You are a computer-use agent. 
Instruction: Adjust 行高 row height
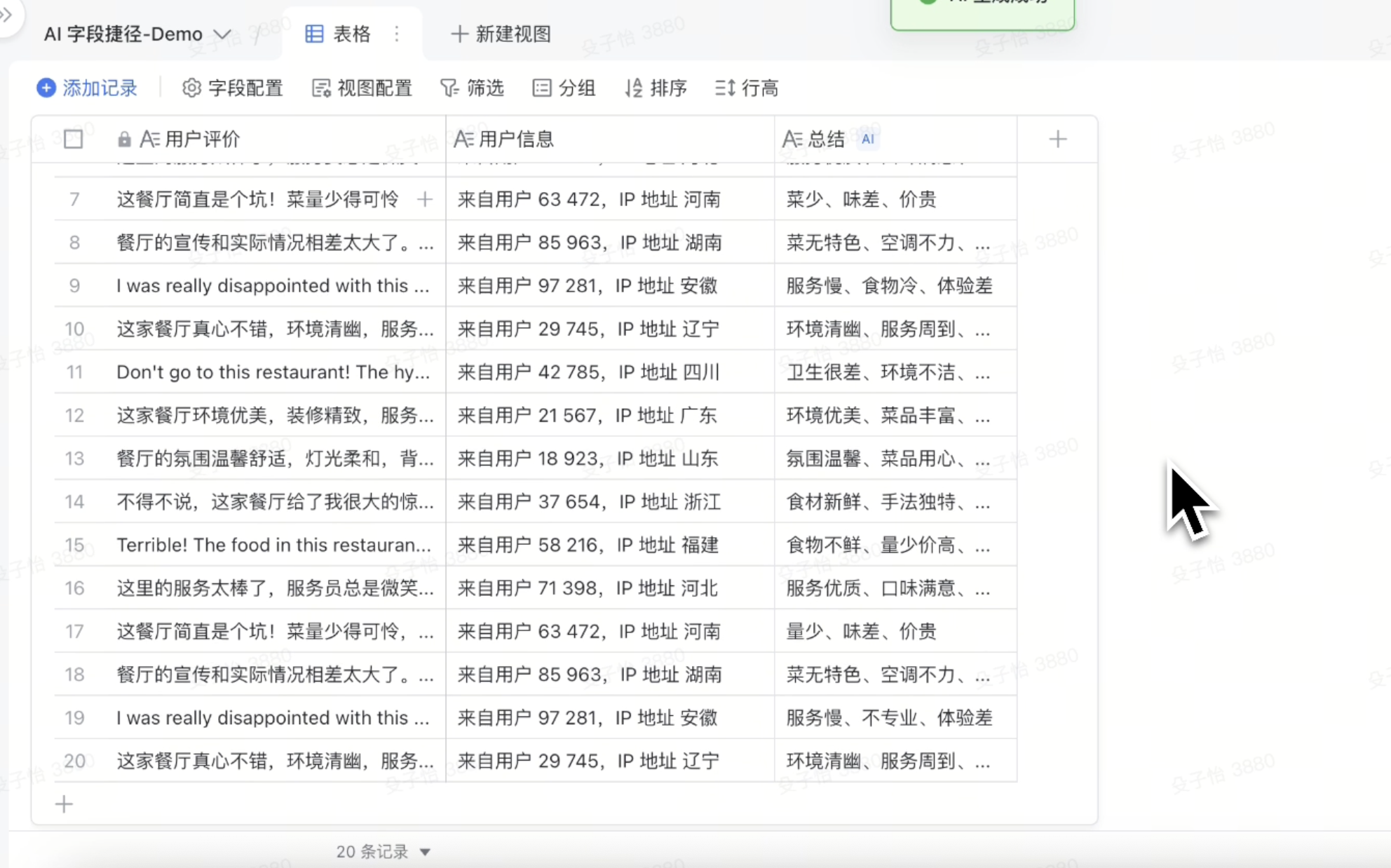coord(747,88)
